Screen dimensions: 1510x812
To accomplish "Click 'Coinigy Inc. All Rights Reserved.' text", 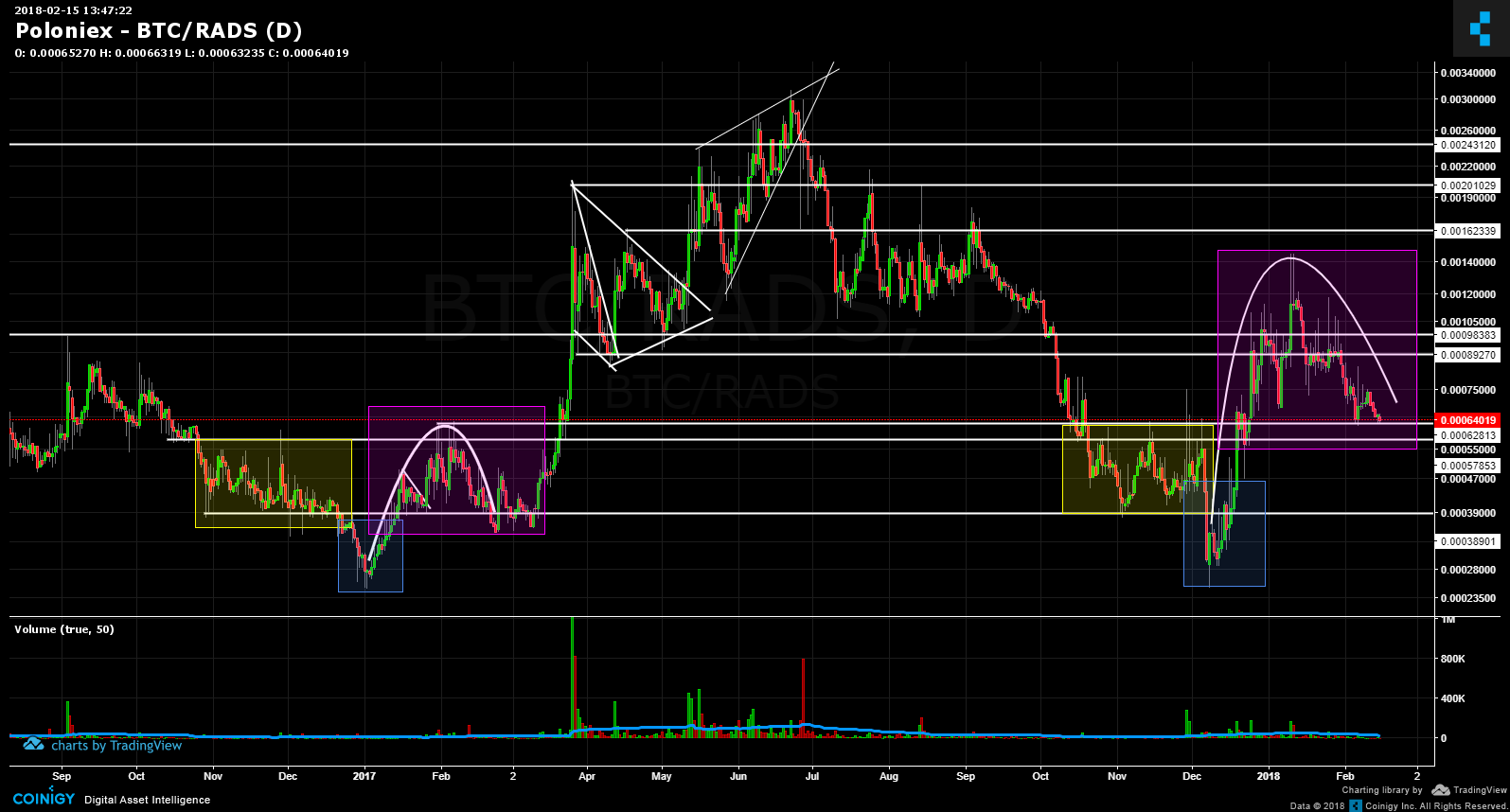I will tap(1436, 806).
